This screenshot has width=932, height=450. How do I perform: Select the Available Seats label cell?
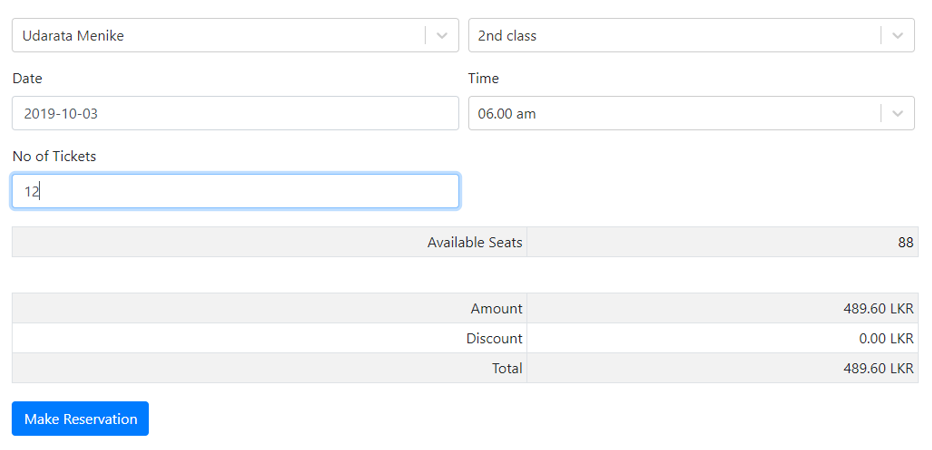click(474, 242)
